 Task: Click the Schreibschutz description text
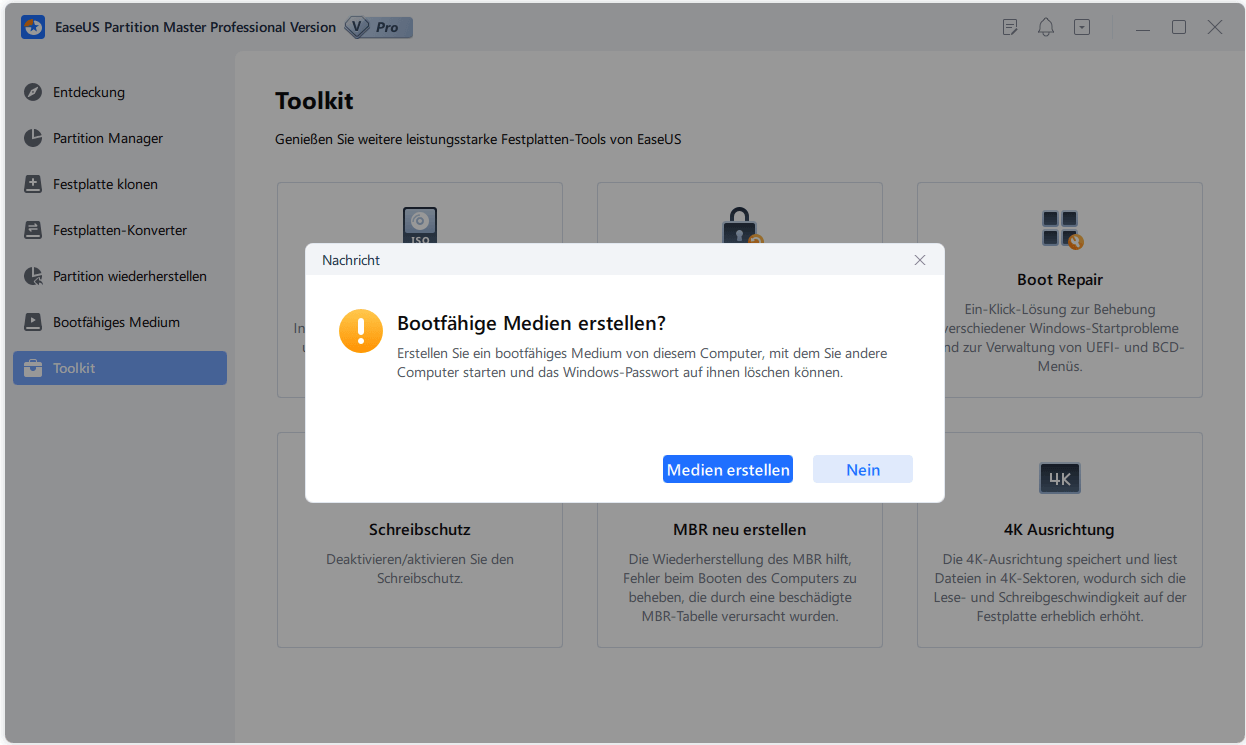[420, 569]
